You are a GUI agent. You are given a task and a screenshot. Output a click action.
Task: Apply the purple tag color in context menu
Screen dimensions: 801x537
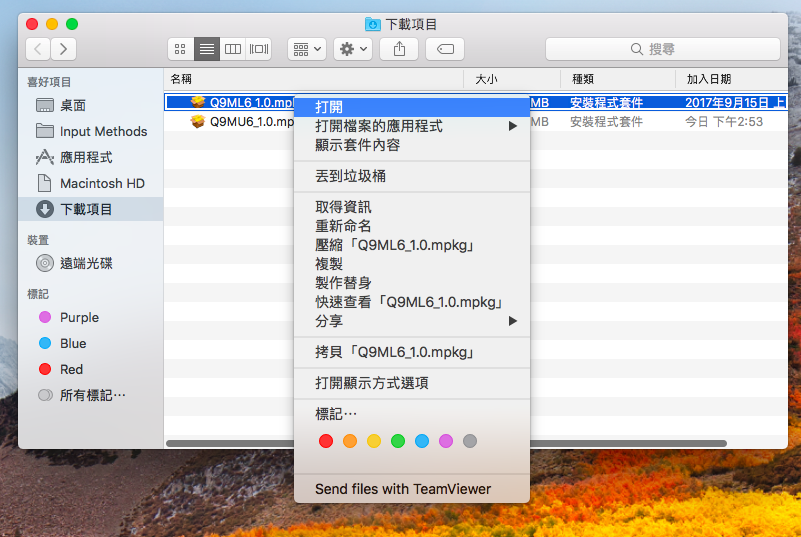coord(446,441)
